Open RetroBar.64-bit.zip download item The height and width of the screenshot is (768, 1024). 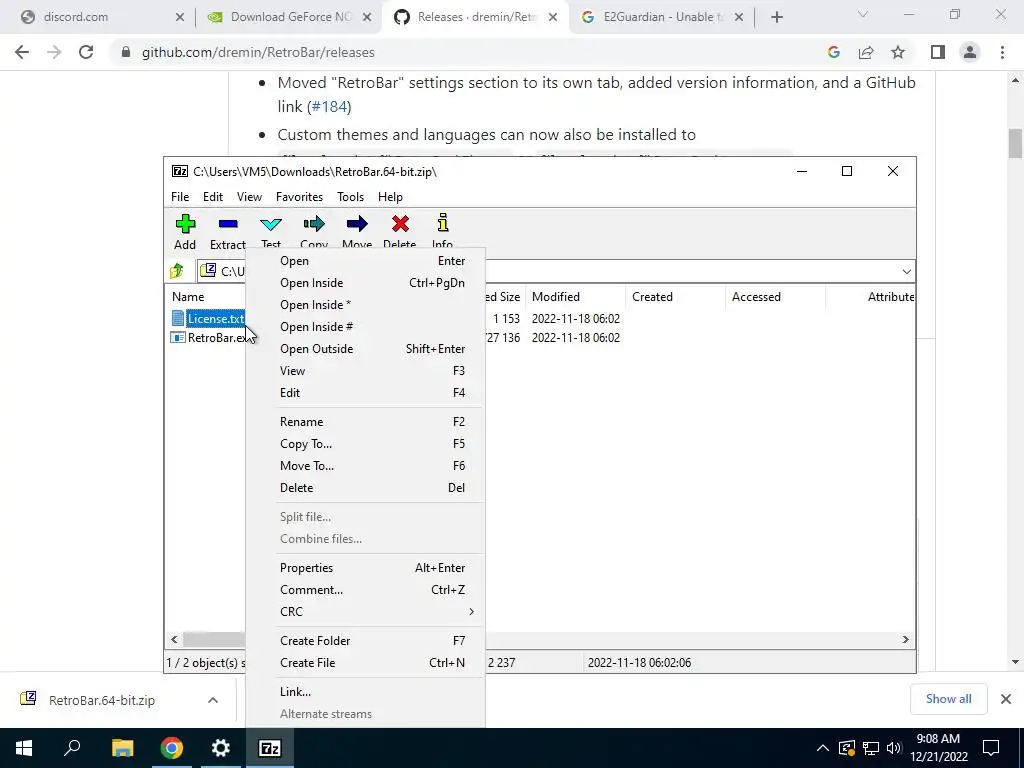(102, 700)
